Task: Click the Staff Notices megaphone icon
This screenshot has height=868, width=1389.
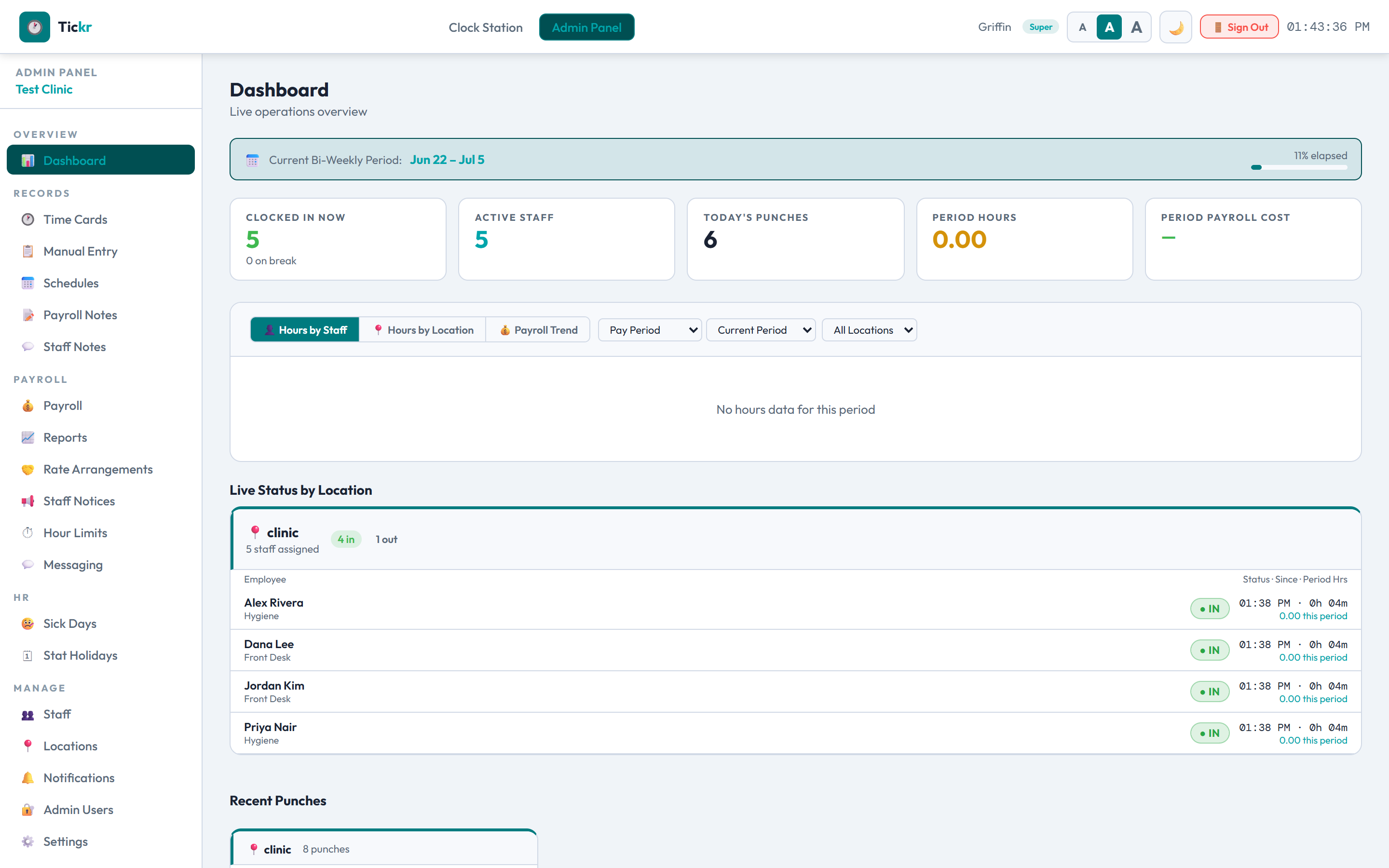Action: pyautogui.click(x=27, y=501)
